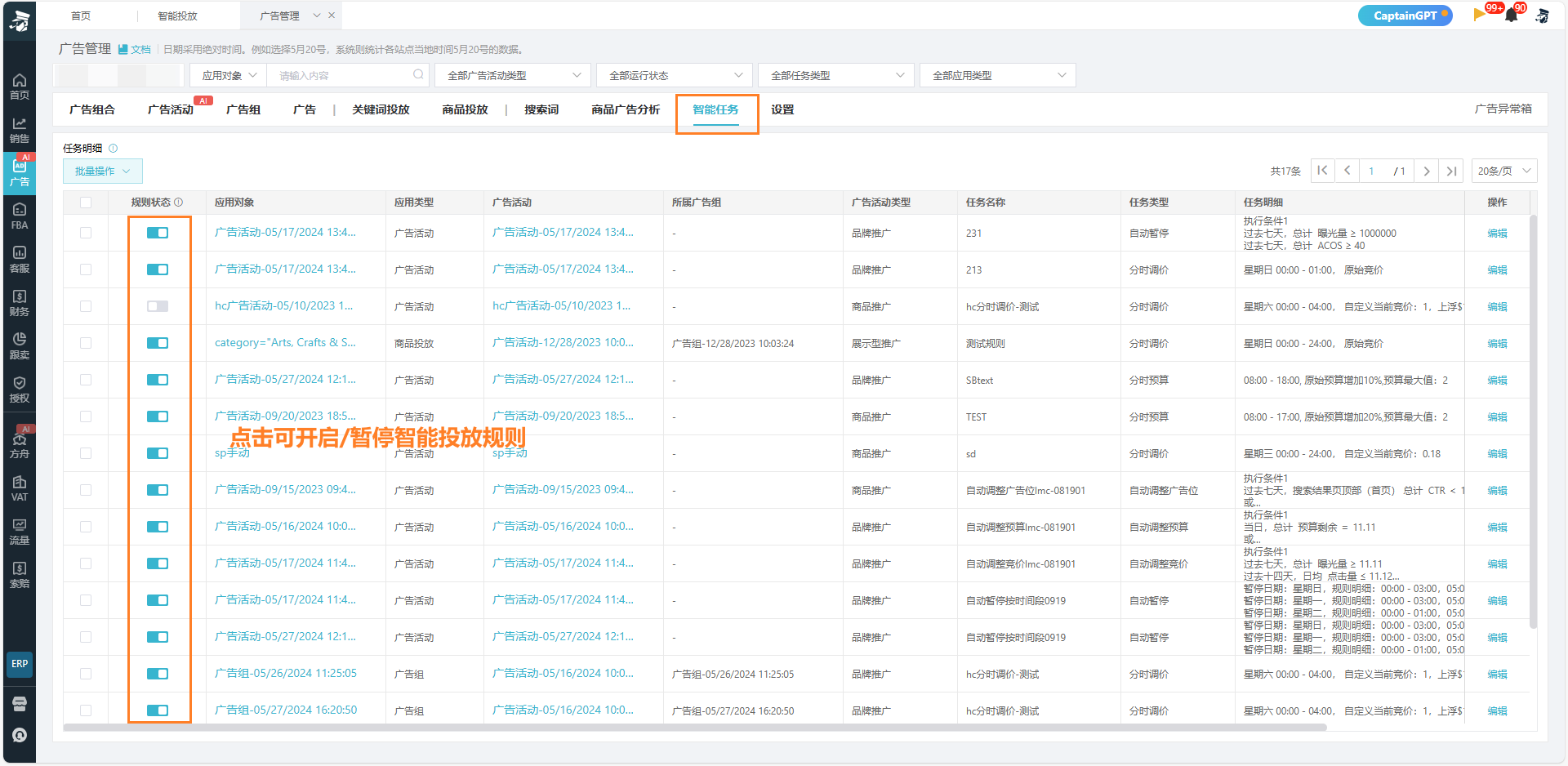
Task: Enable the switch for hc广告活动-05/10/2023 row
Action: tap(158, 306)
